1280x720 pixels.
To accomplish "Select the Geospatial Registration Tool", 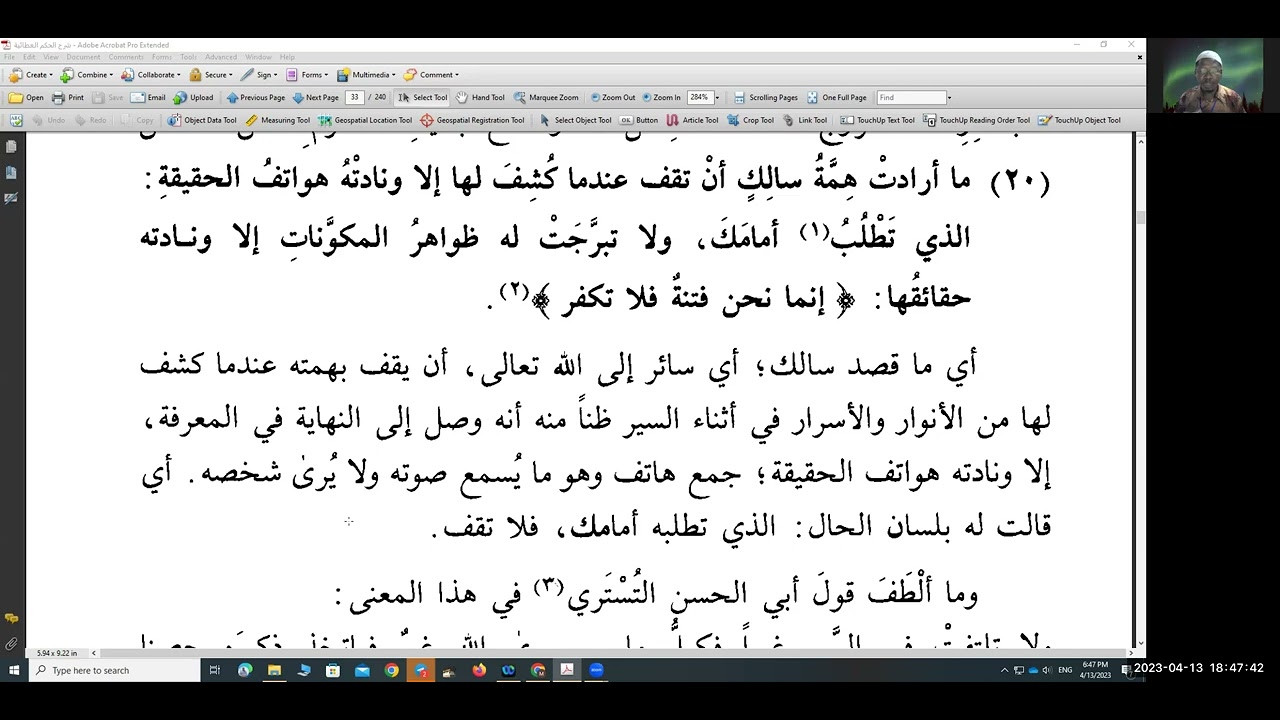I will click(472, 120).
